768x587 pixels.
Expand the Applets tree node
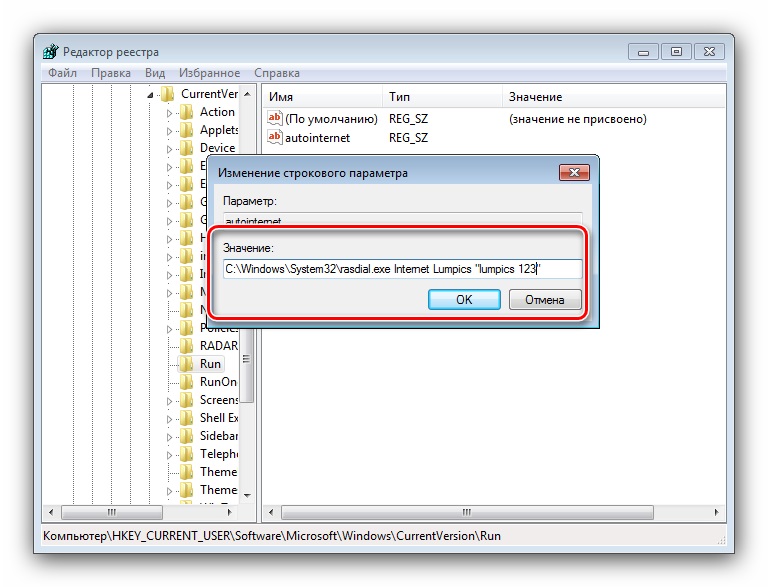pyautogui.click(x=169, y=131)
